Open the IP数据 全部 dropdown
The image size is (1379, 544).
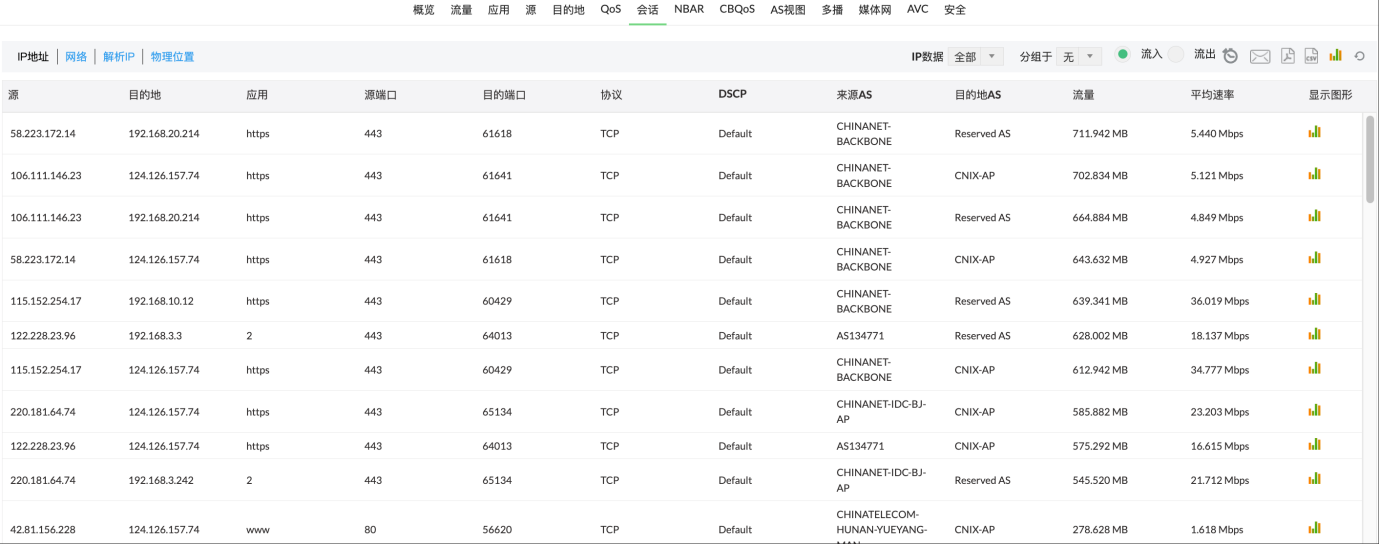pyautogui.click(x=976, y=57)
